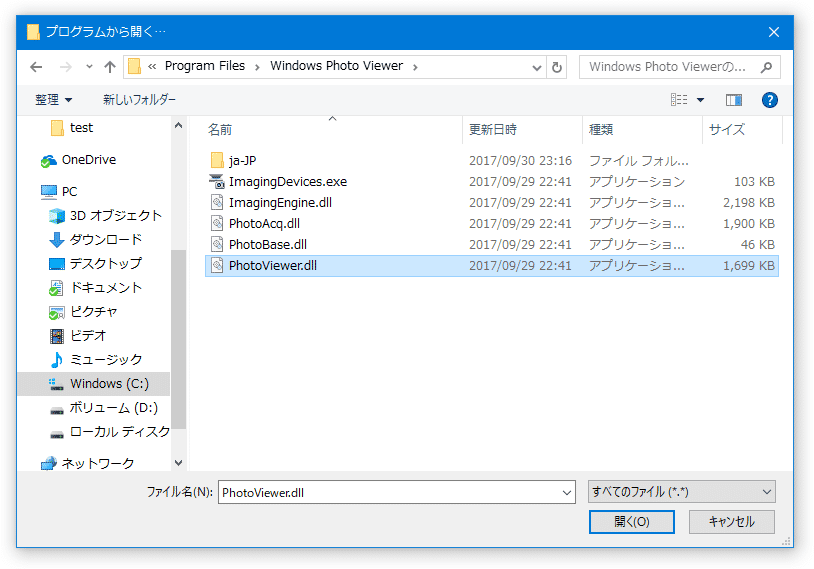Click the PhotoAcq.dll file icon
The height and width of the screenshot is (569, 814).
pyautogui.click(x=217, y=224)
